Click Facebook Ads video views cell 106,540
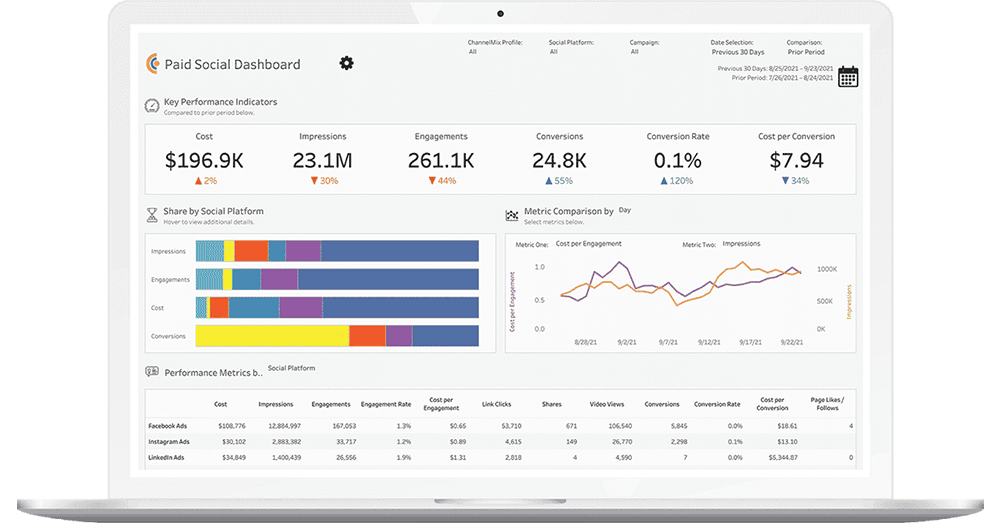1000x523 pixels. pyautogui.click(x=620, y=425)
